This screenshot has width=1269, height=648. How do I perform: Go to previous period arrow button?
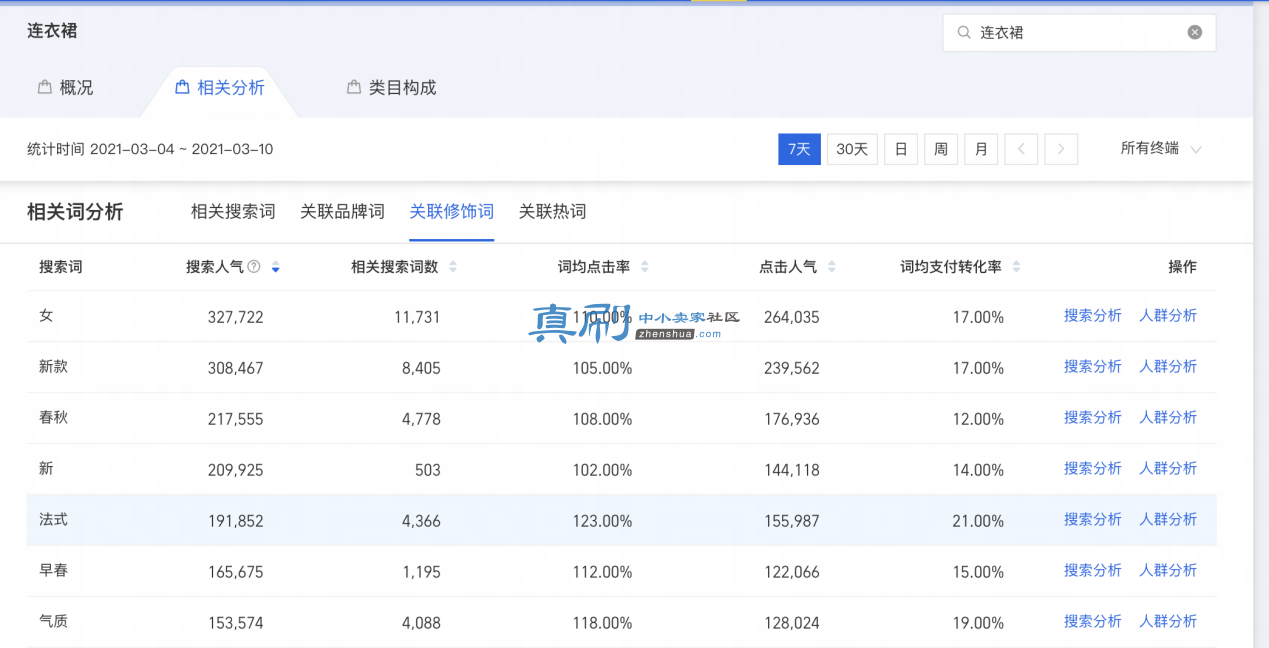pos(1021,149)
